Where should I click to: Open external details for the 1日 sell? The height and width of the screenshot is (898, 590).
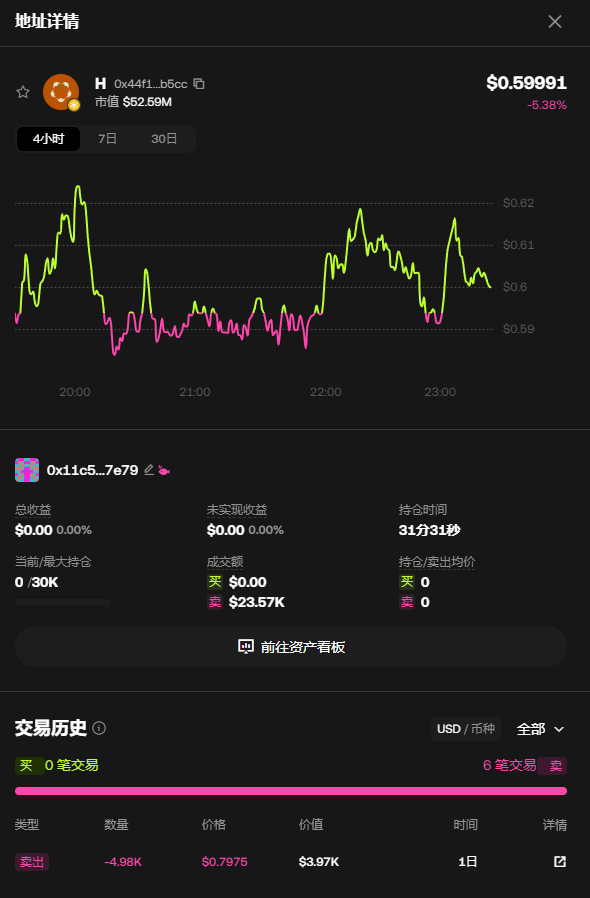(x=560, y=861)
